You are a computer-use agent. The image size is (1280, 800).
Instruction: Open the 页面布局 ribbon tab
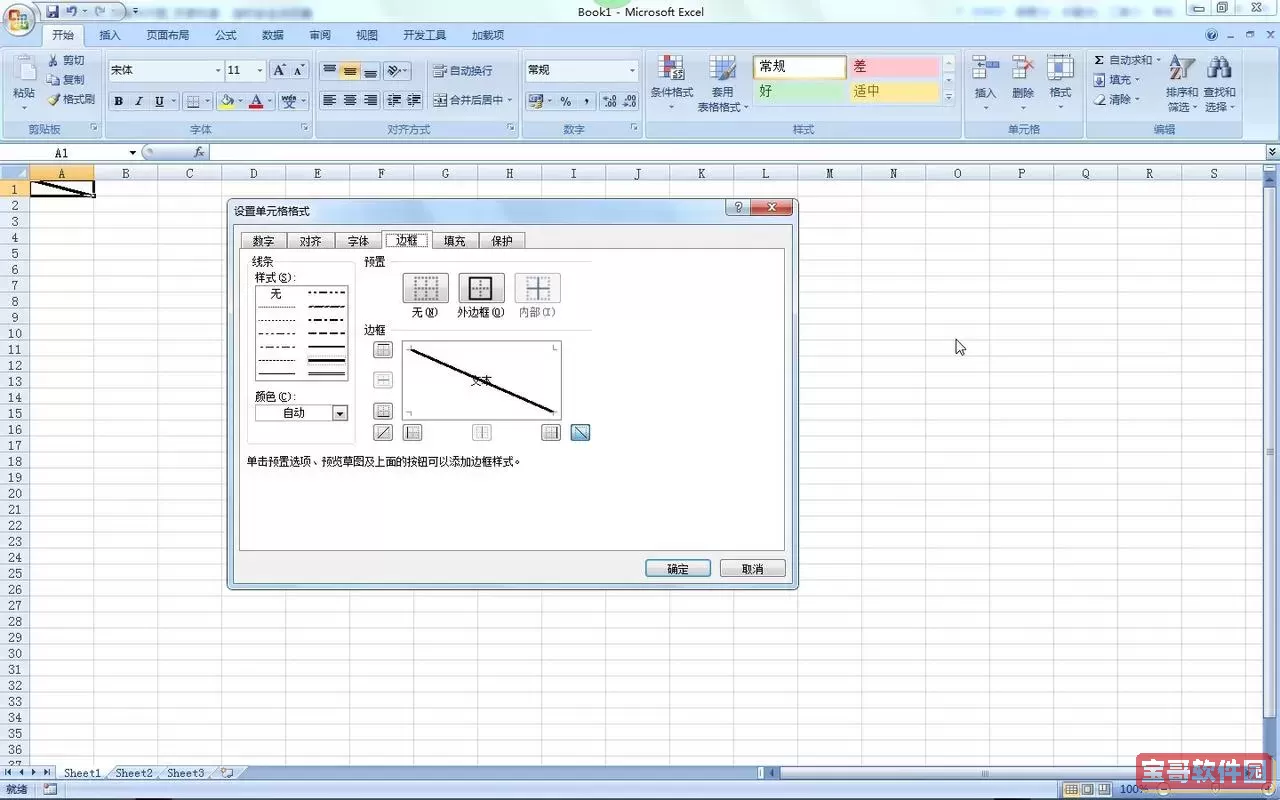168,35
